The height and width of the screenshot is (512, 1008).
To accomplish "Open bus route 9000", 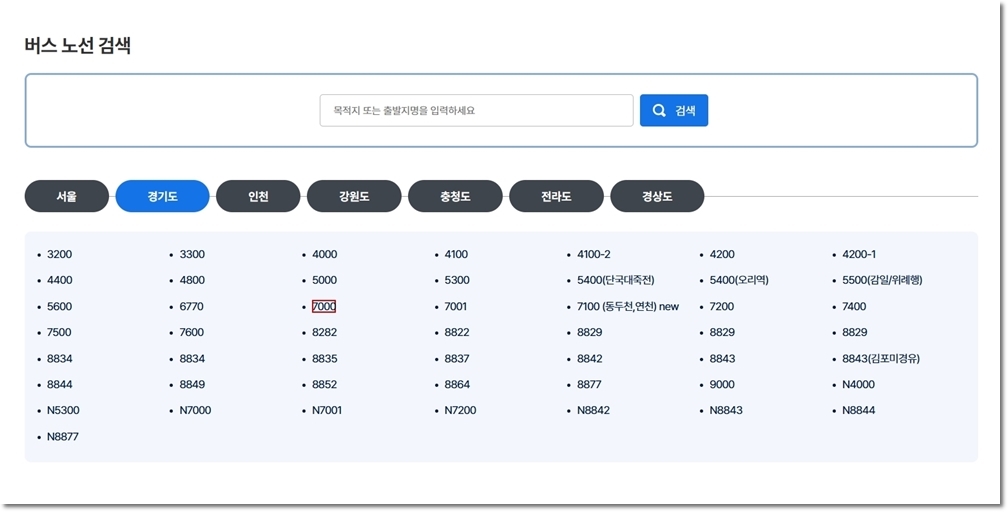I will click(x=722, y=385).
